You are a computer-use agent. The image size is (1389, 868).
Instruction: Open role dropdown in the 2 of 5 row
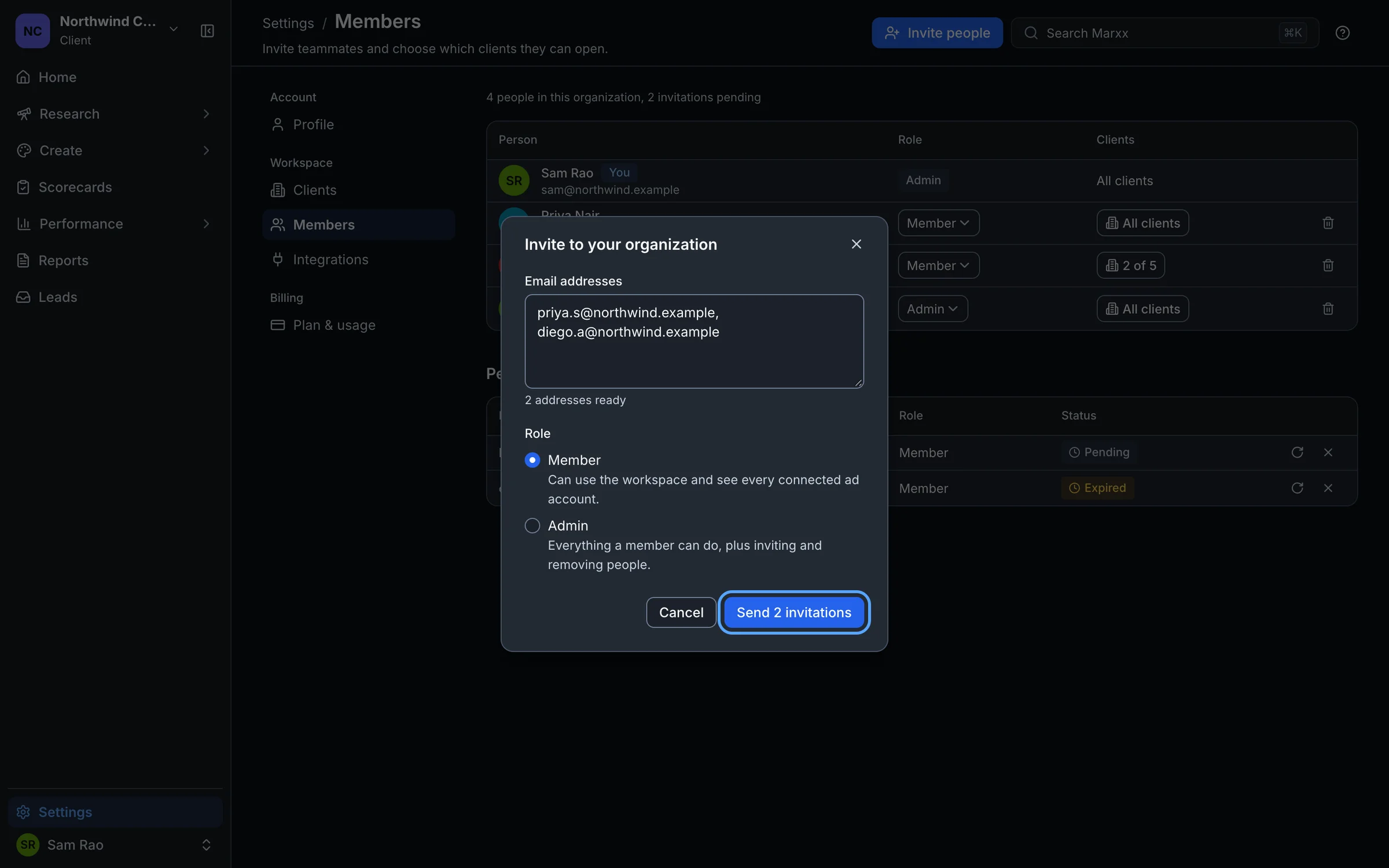[x=938, y=266]
